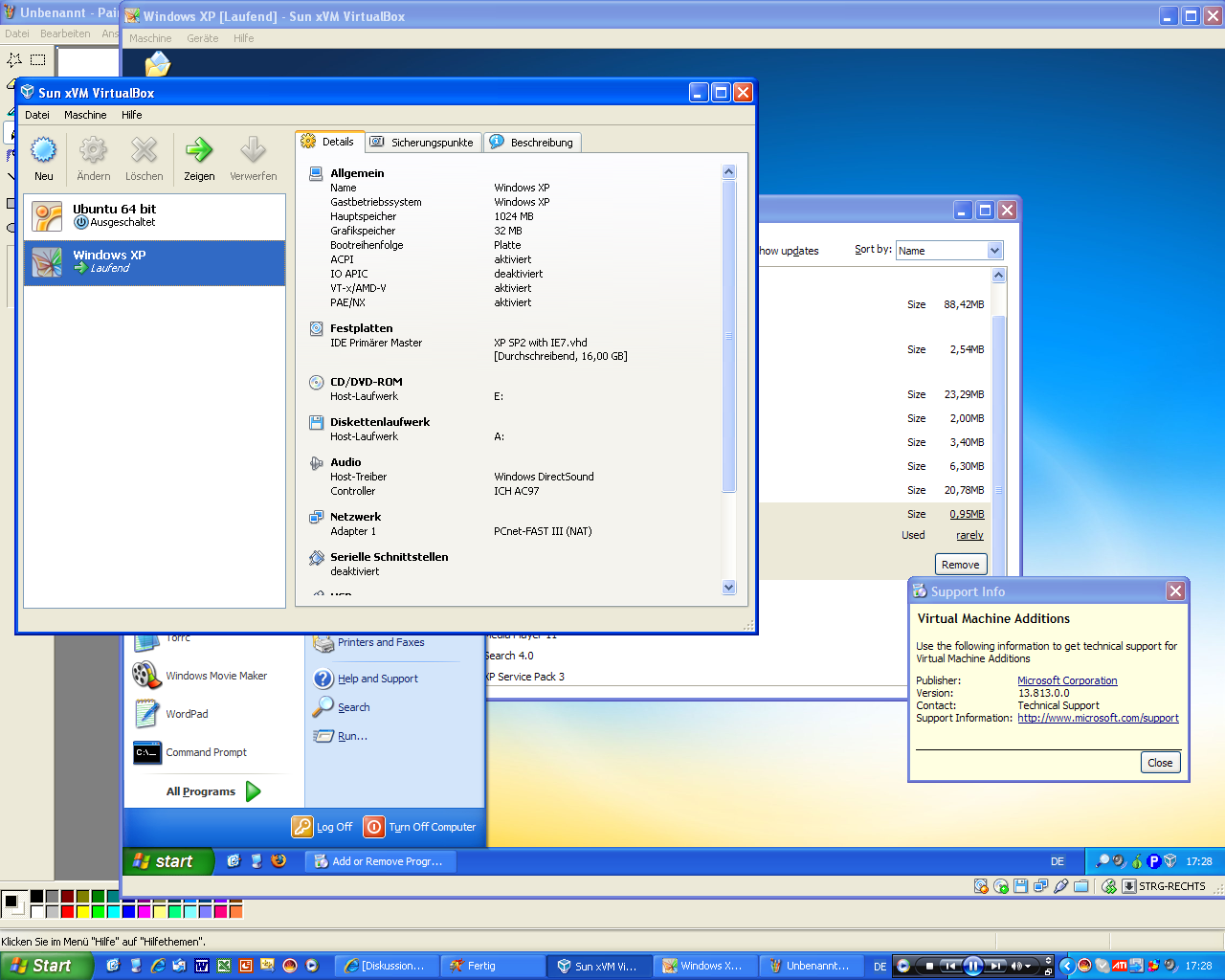Select the rectangular selection tool in Paint
The image size is (1225, 980).
38,59
